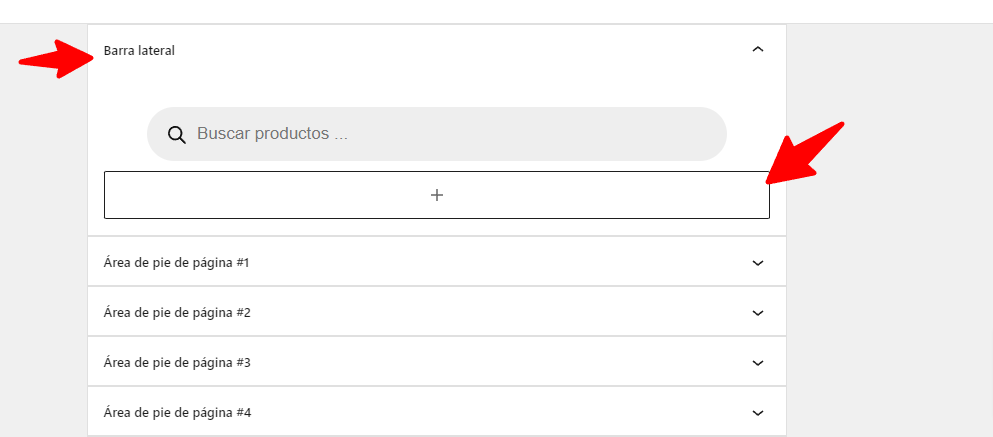Click the Barra lateral heading text
This screenshot has width=993, height=437.
tap(139, 51)
